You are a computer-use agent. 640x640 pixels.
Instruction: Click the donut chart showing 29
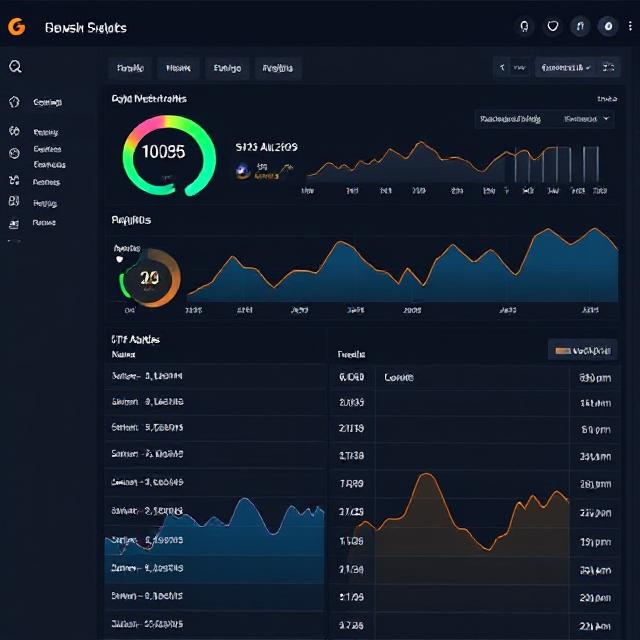pyautogui.click(x=150, y=278)
